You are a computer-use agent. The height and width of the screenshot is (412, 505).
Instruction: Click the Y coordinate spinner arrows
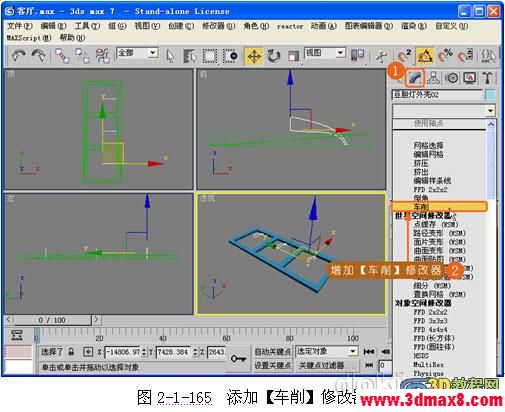tap(196, 352)
